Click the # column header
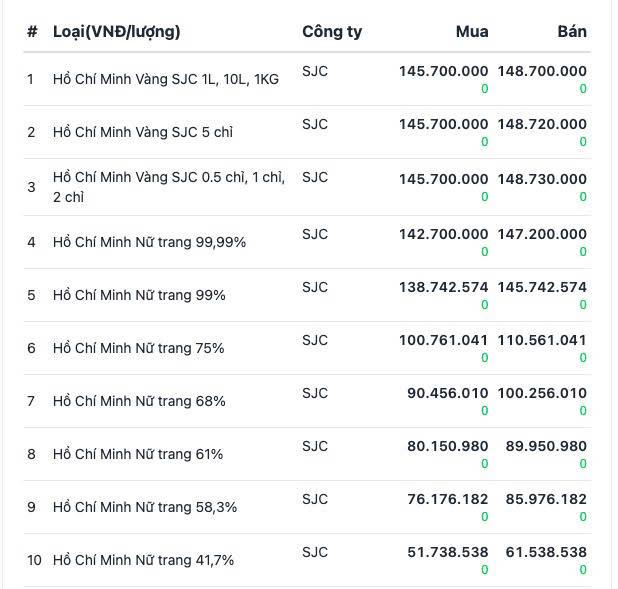The image size is (618, 589). (32, 32)
